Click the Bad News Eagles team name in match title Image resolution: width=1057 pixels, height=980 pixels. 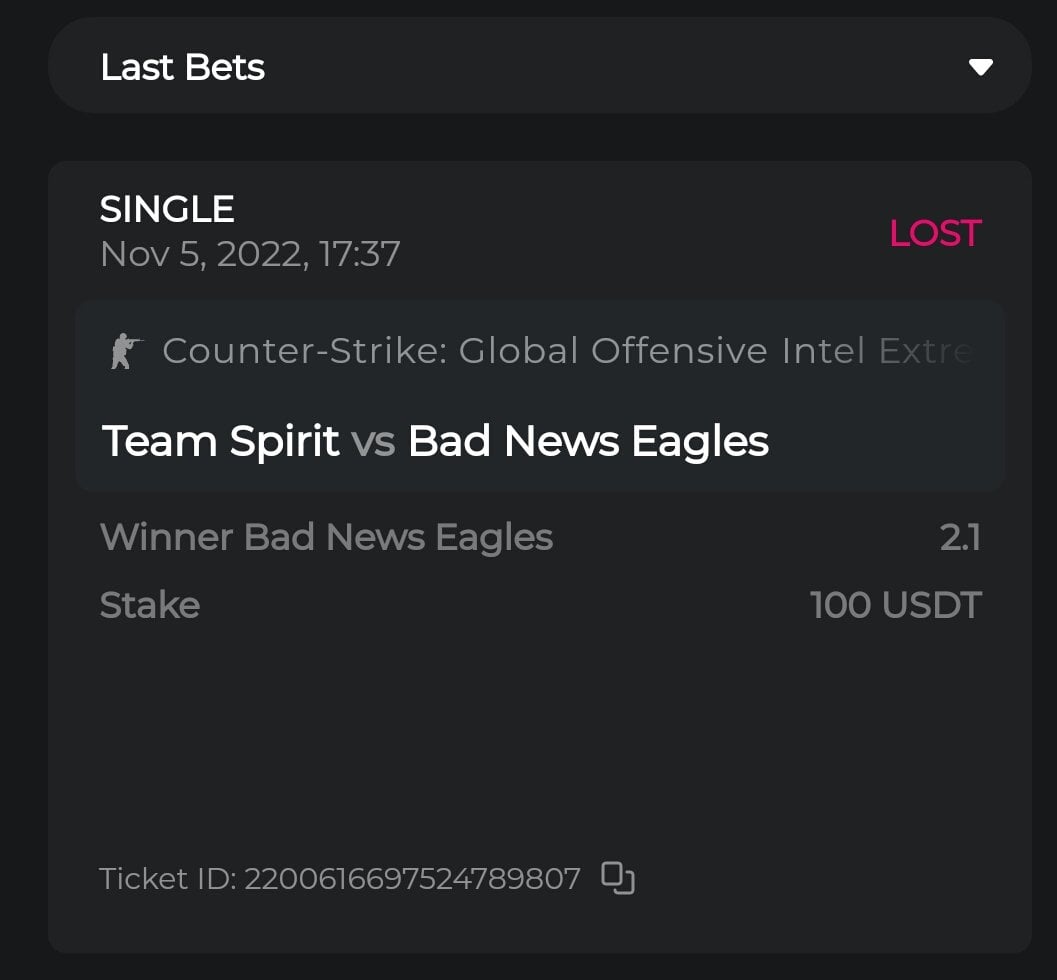pos(588,441)
